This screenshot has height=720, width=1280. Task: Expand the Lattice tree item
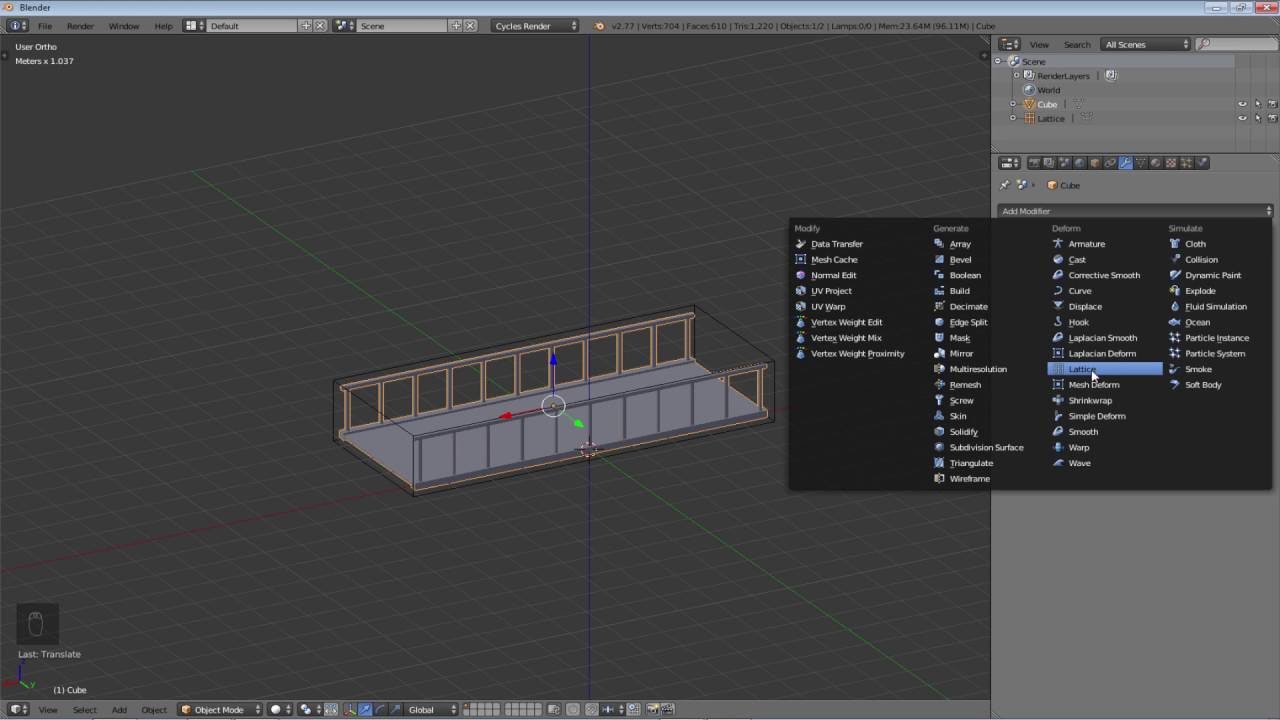tap(1013, 118)
